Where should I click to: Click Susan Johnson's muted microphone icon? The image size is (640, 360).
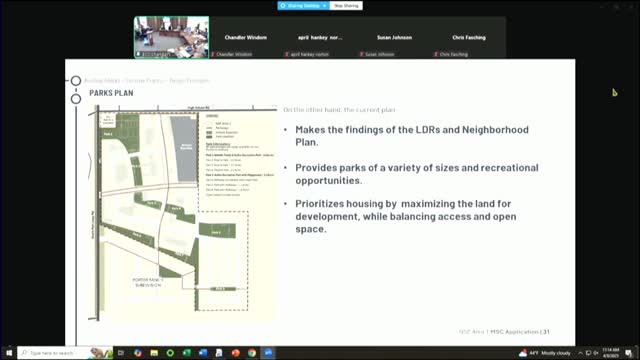click(362, 54)
